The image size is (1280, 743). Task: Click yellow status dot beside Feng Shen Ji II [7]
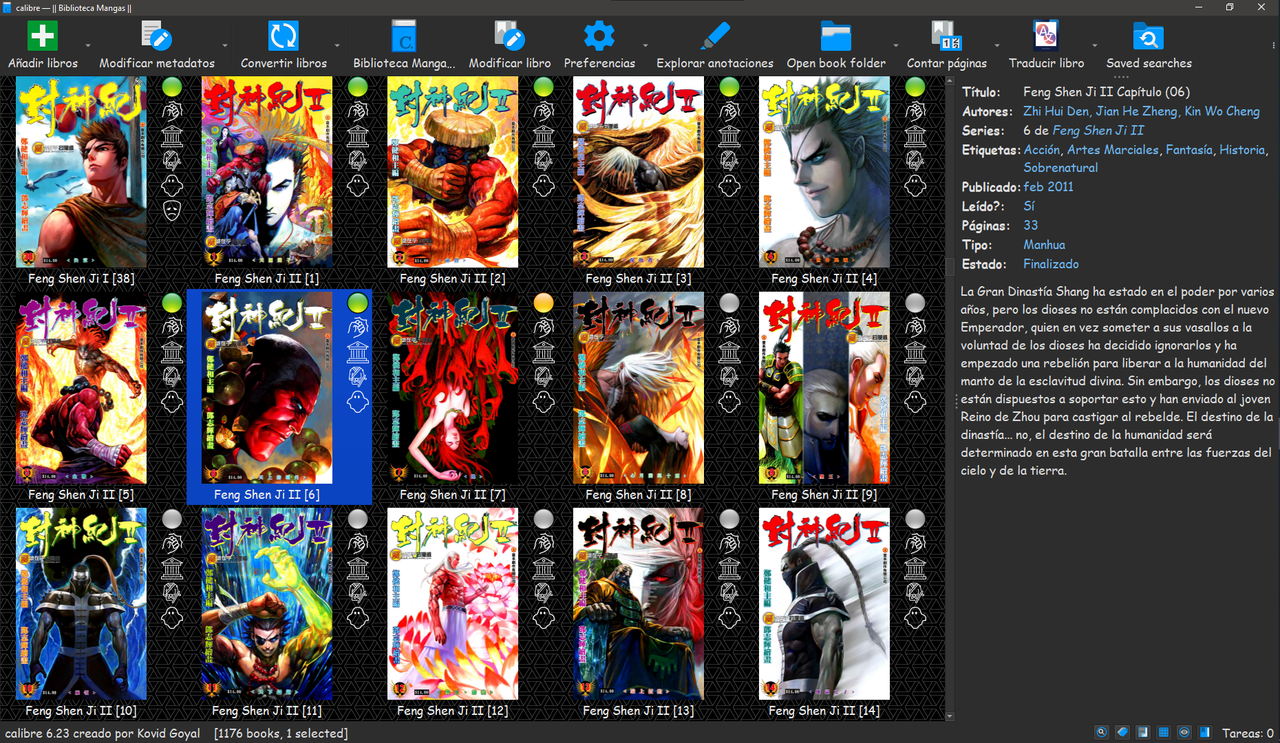[x=544, y=303]
